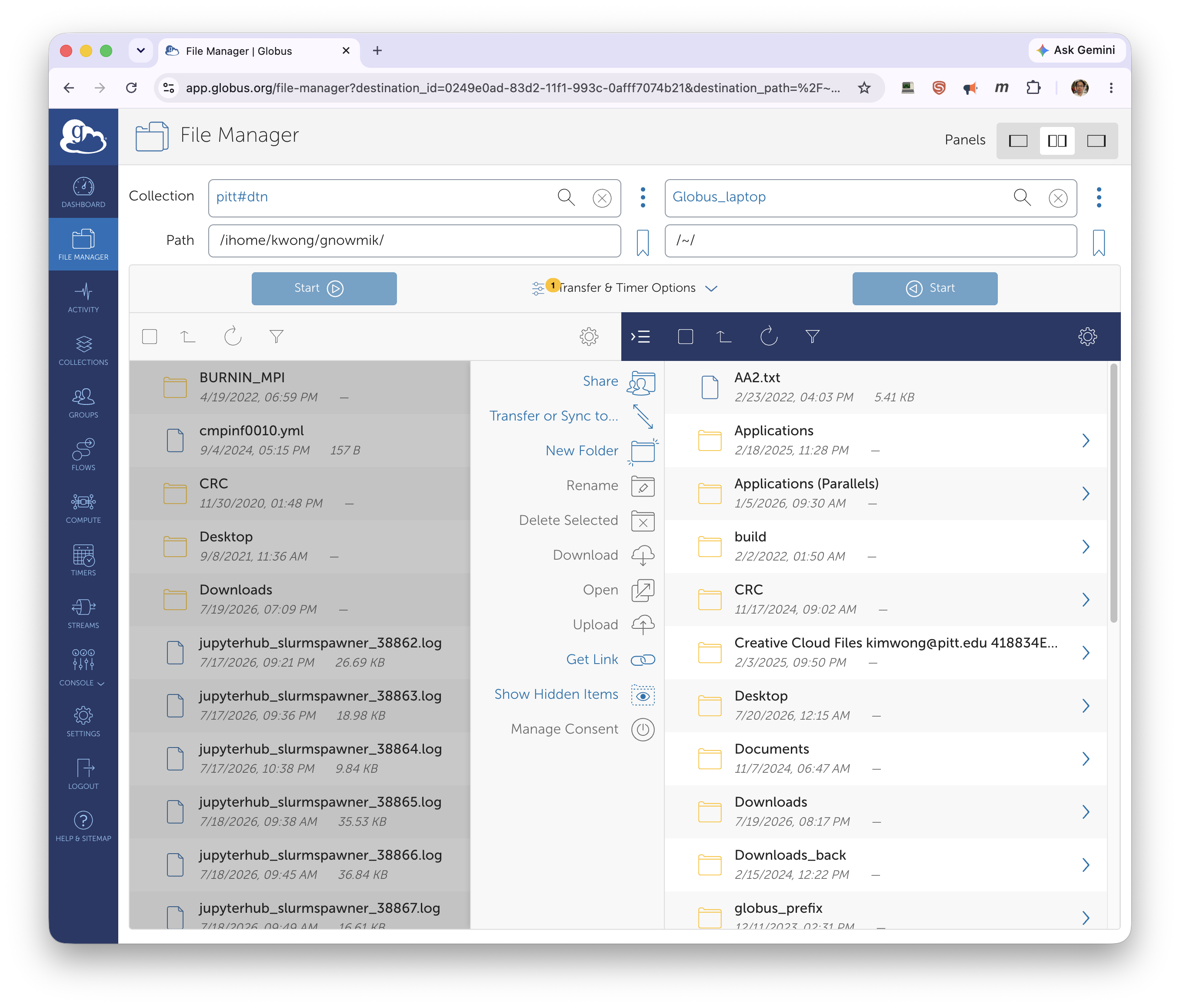
Task: Open the Applications (Parallels) folder chevron
Action: 1086,493
